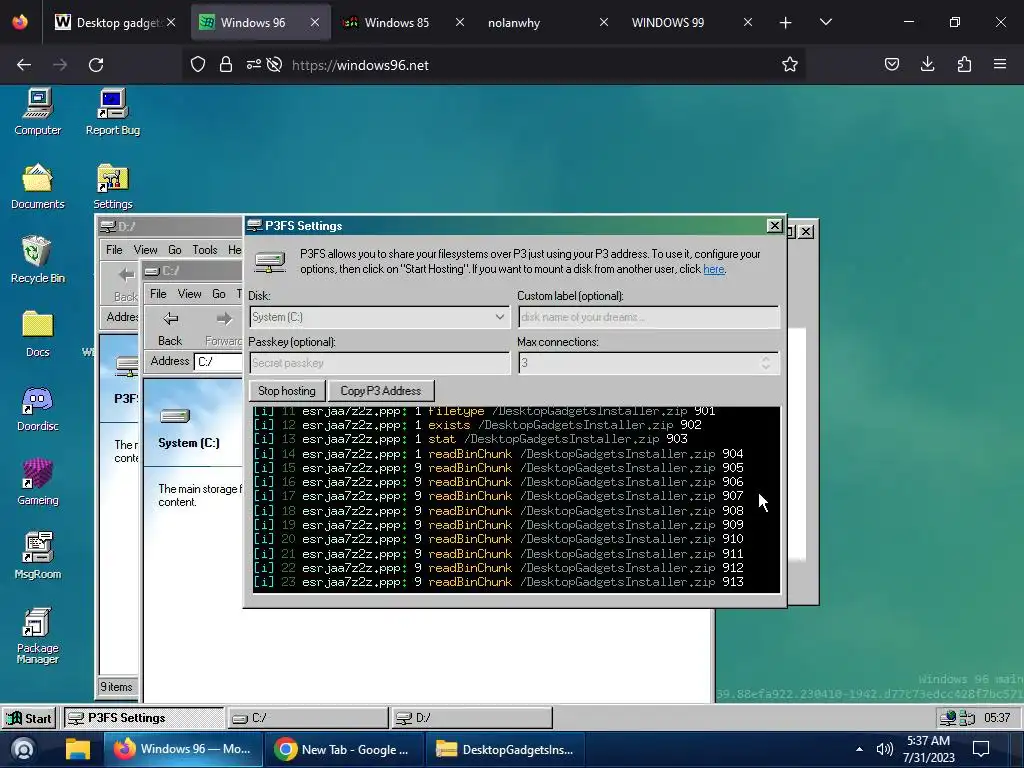Close the P3FS Settings window
This screenshot has height=768, width=1024.
[x=775, y=225]
